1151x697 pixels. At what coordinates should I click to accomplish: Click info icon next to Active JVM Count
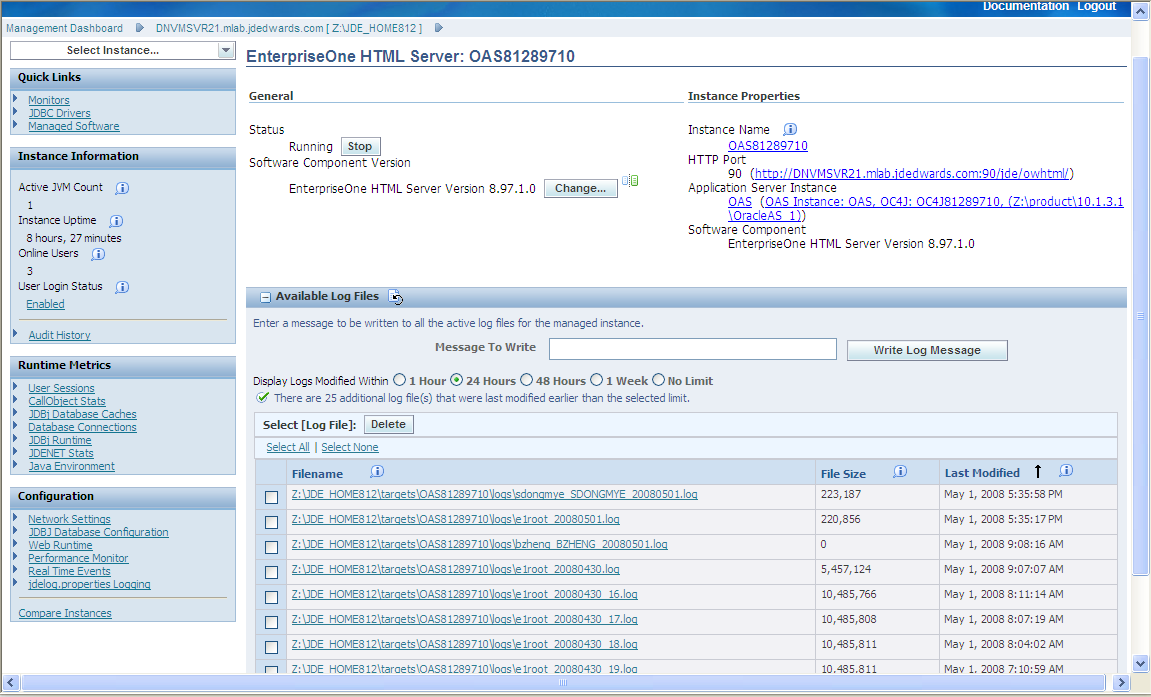(122, 188)
